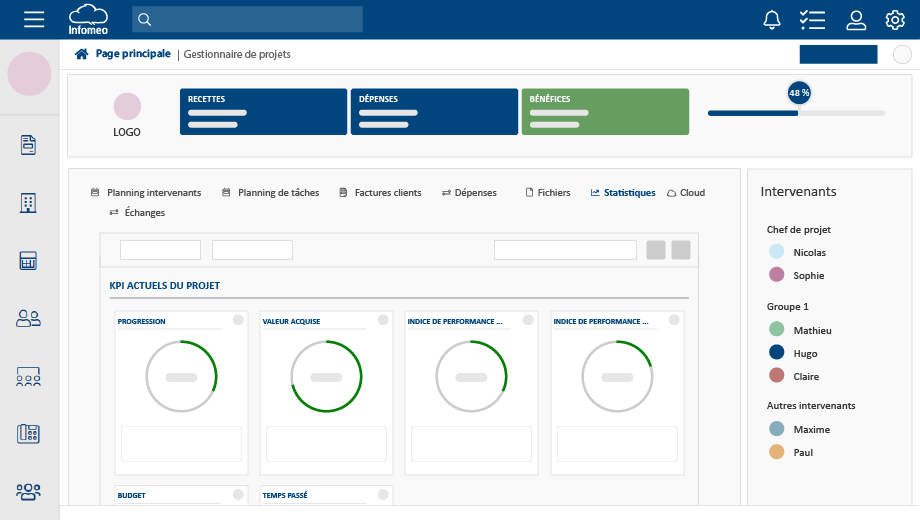Click the first grey square button
Viewport: 920px width, 520px height.
[656, 250]
